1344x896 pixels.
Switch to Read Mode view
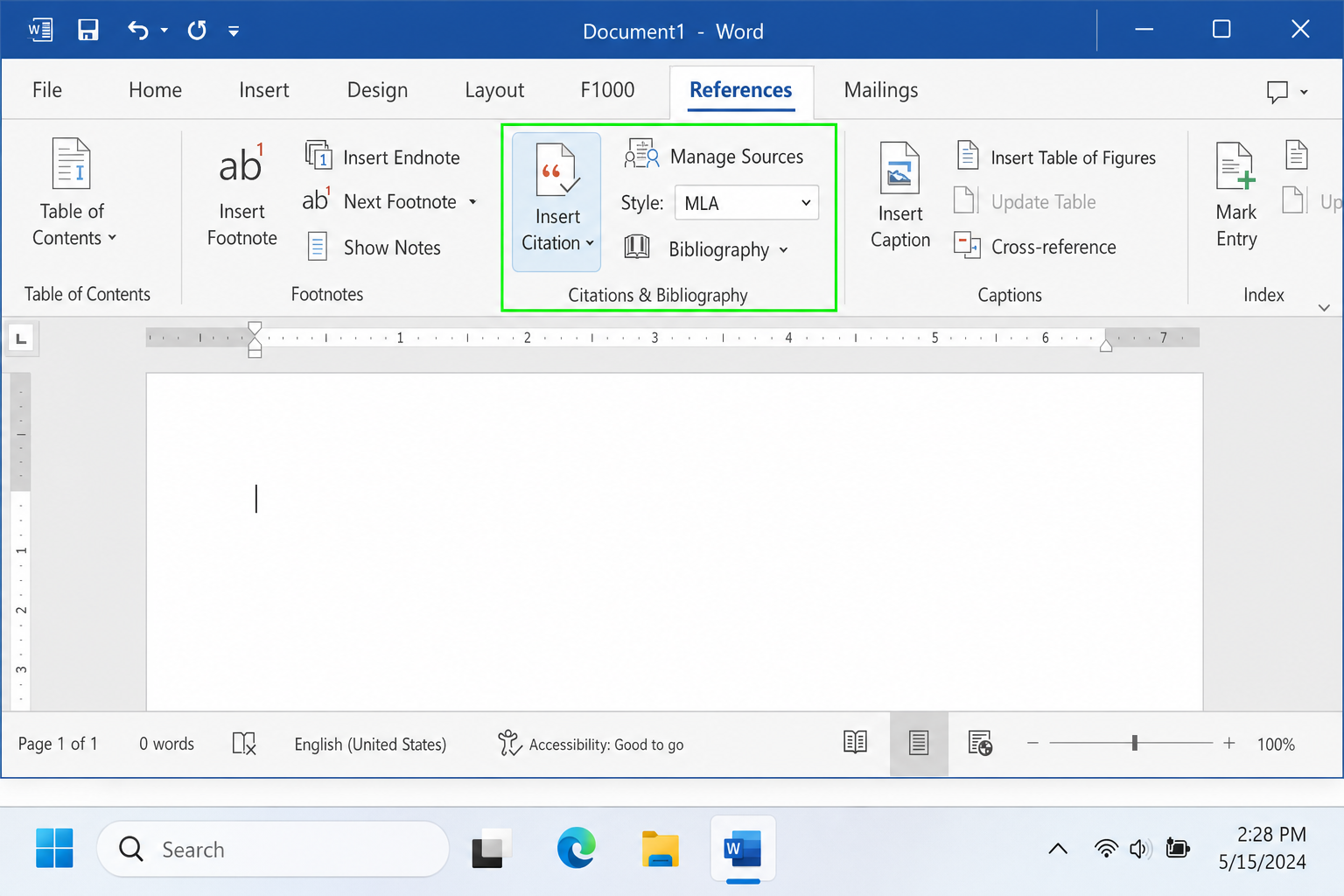(x=855, y=743)
